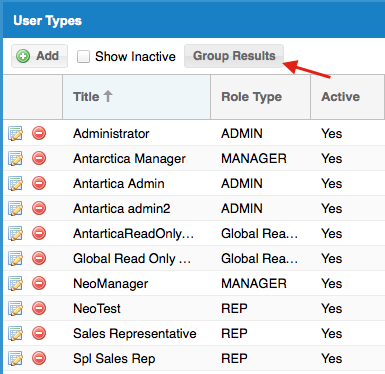Edit the Global Read Only row
This screenshot has width=385, height=374.
pyautogui.click(x=15, y=259)
